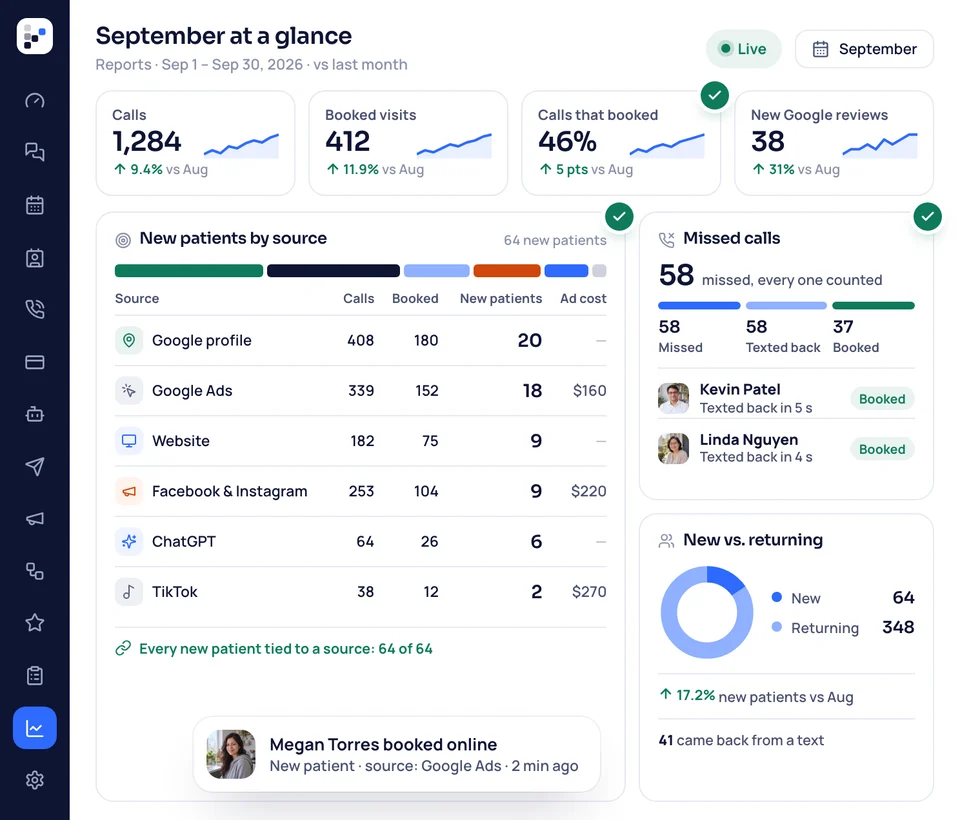Click Kevin Patel's avatar photo

point(673,399)
